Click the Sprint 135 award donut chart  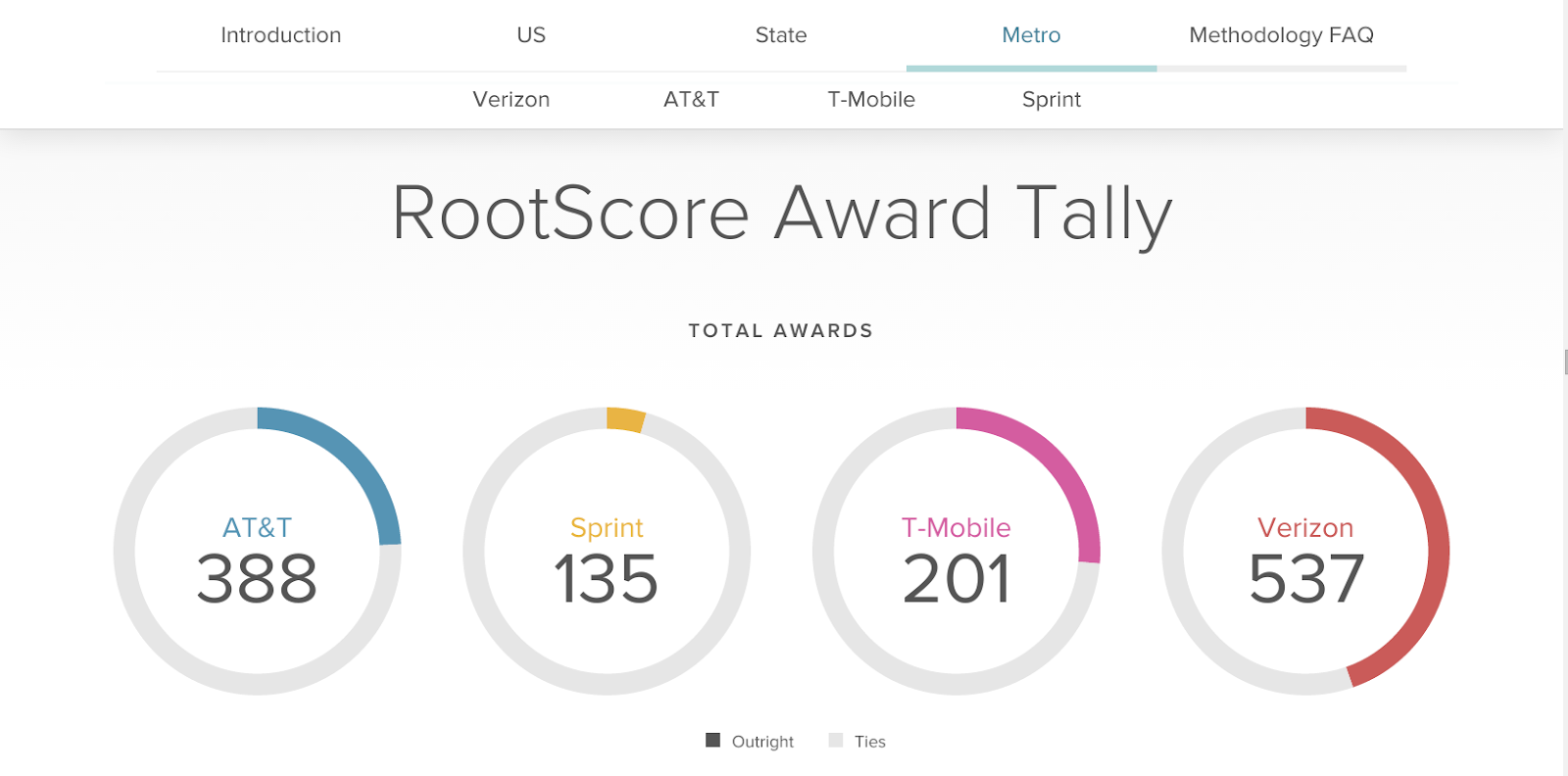point(607,552)
